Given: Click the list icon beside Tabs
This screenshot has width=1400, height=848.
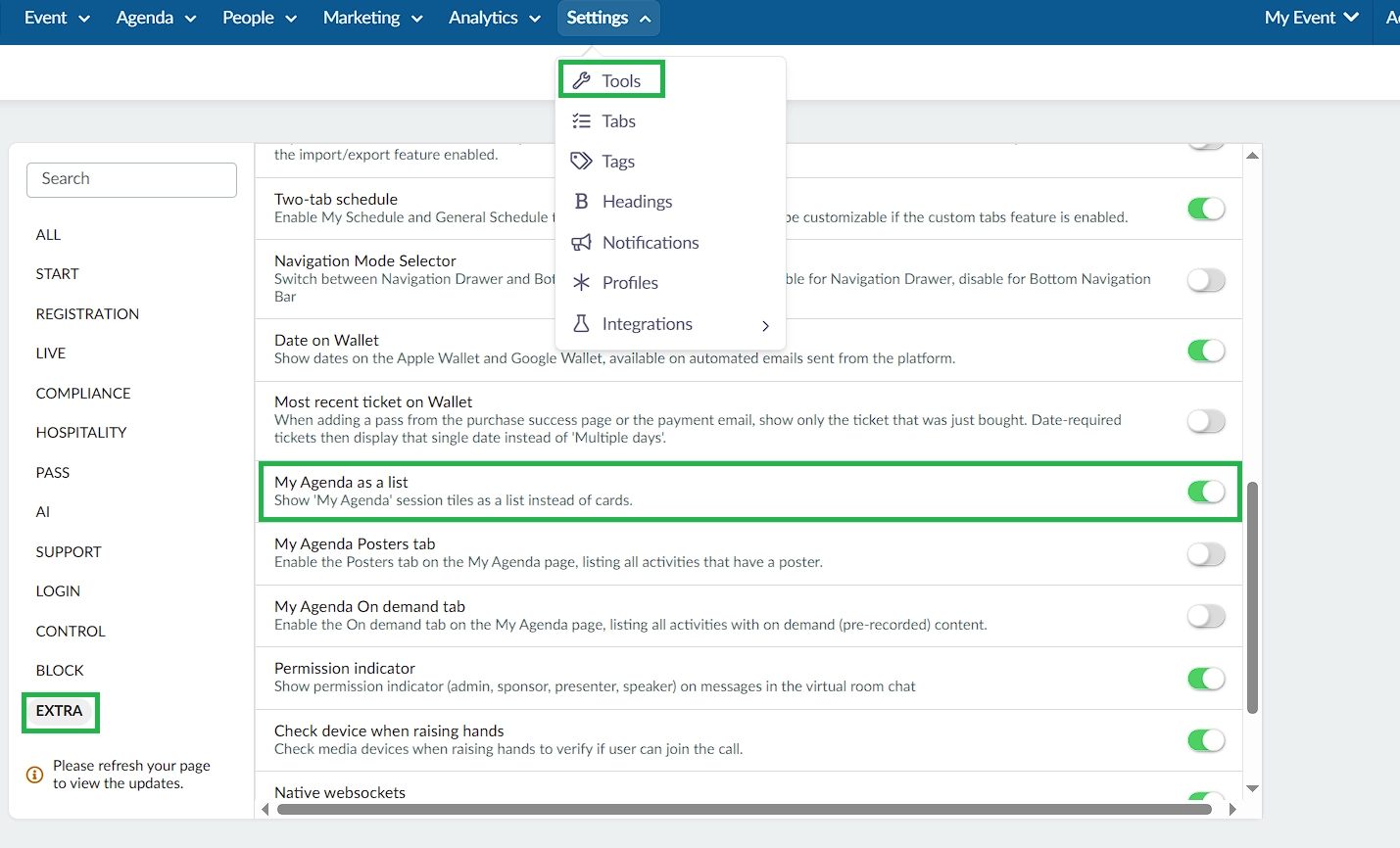Looking at the screenshot, I should (x=581, y=120).
